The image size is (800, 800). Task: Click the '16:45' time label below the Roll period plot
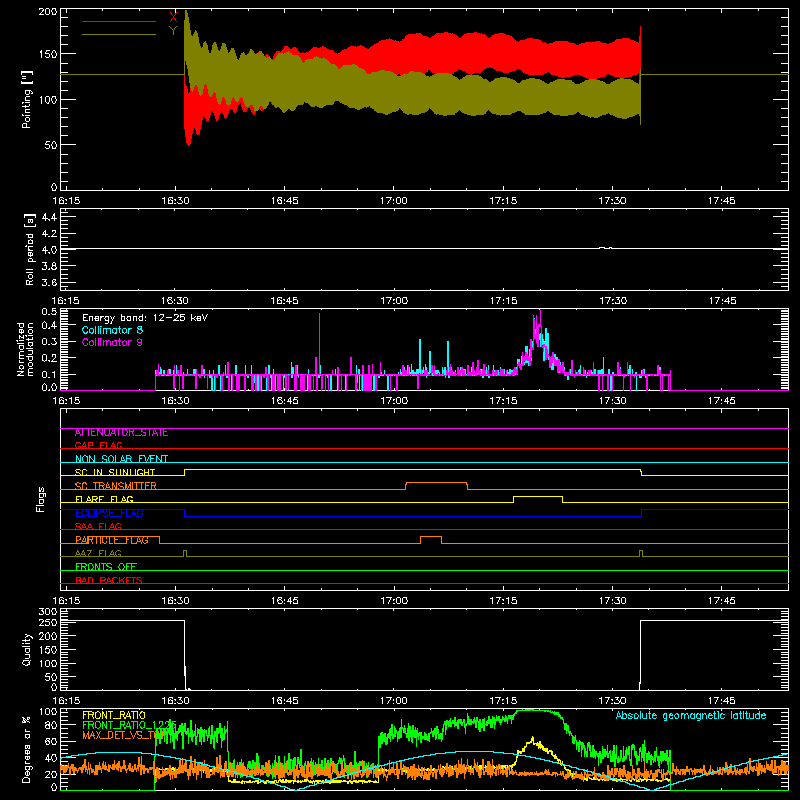click(284, 301)
